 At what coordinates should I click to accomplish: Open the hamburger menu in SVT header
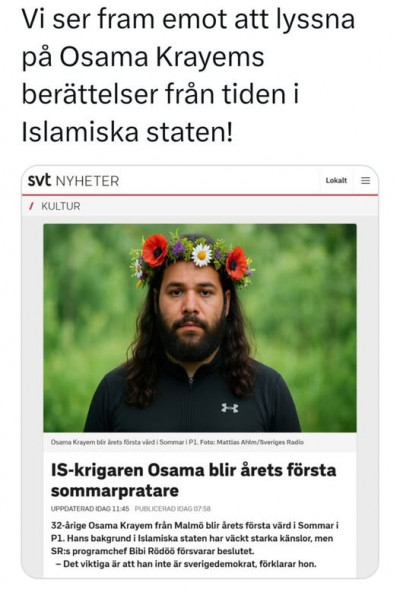pos(365,180)
